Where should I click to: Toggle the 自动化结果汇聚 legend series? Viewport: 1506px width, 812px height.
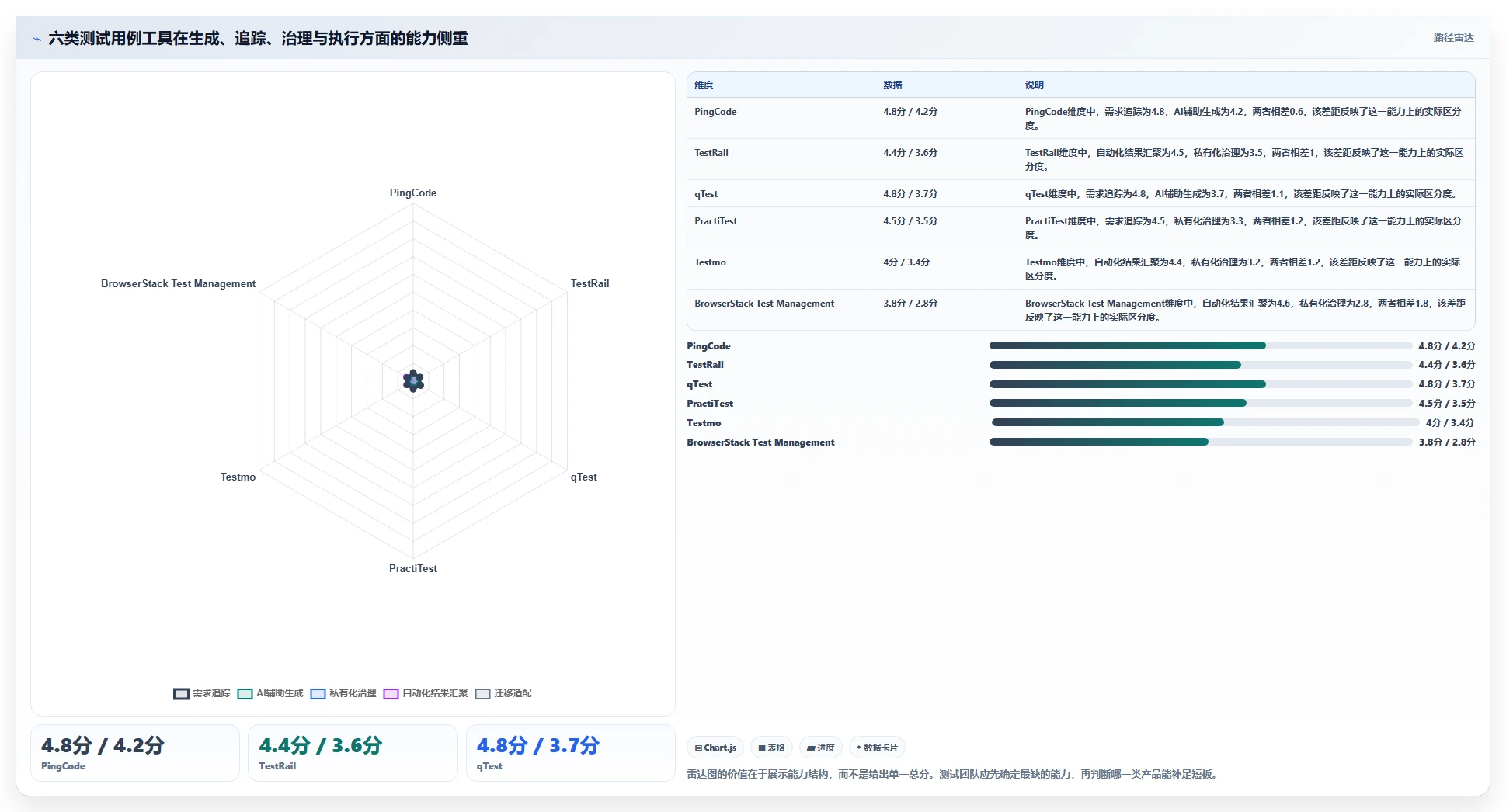pos(426,693)
